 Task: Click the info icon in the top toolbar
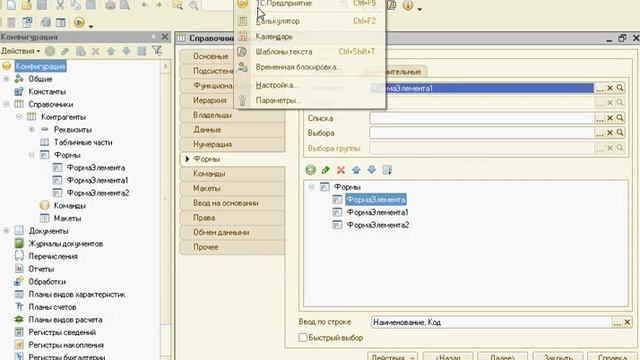(x=408, y=5)
